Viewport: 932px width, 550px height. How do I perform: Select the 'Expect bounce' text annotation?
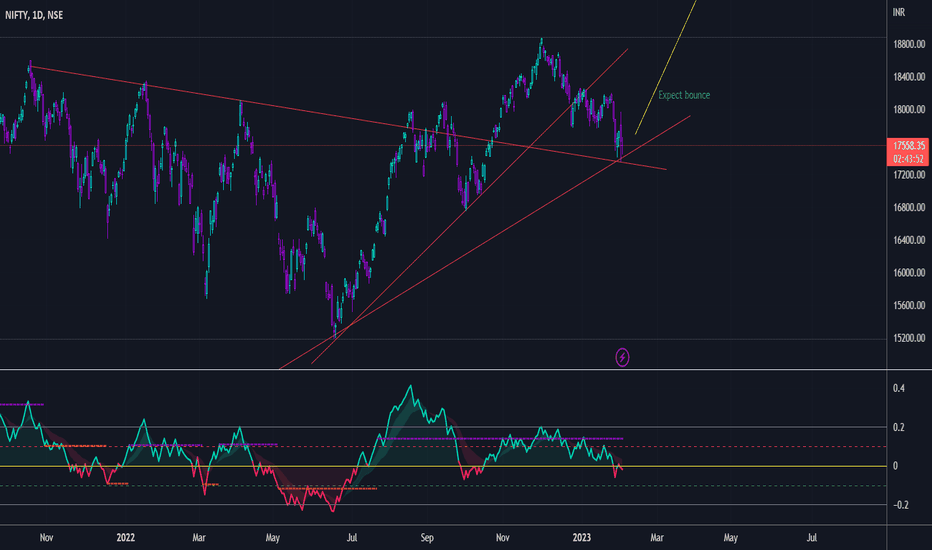[684, 95]
